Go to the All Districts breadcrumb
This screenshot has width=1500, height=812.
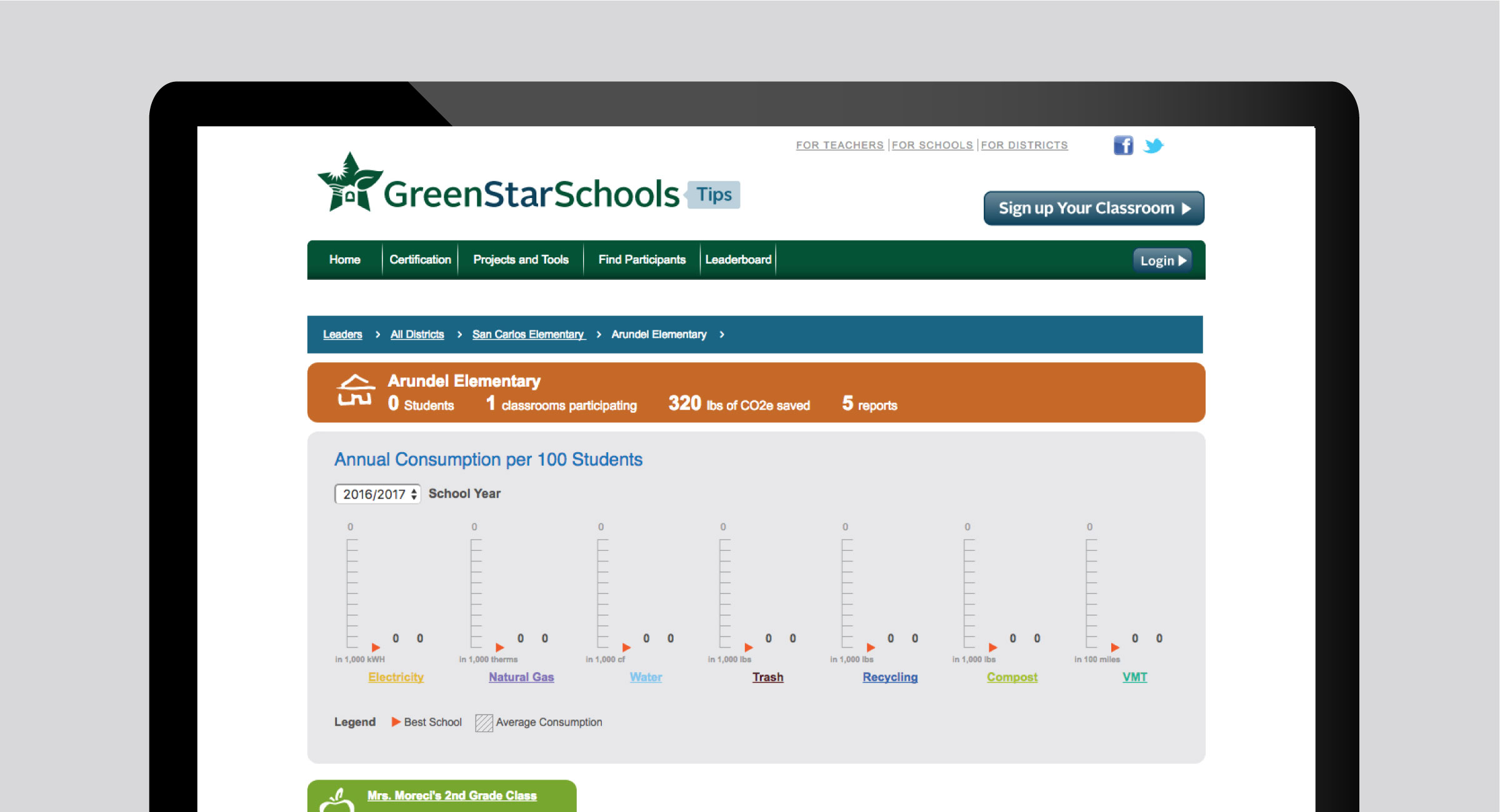click(x=417, y=335)
